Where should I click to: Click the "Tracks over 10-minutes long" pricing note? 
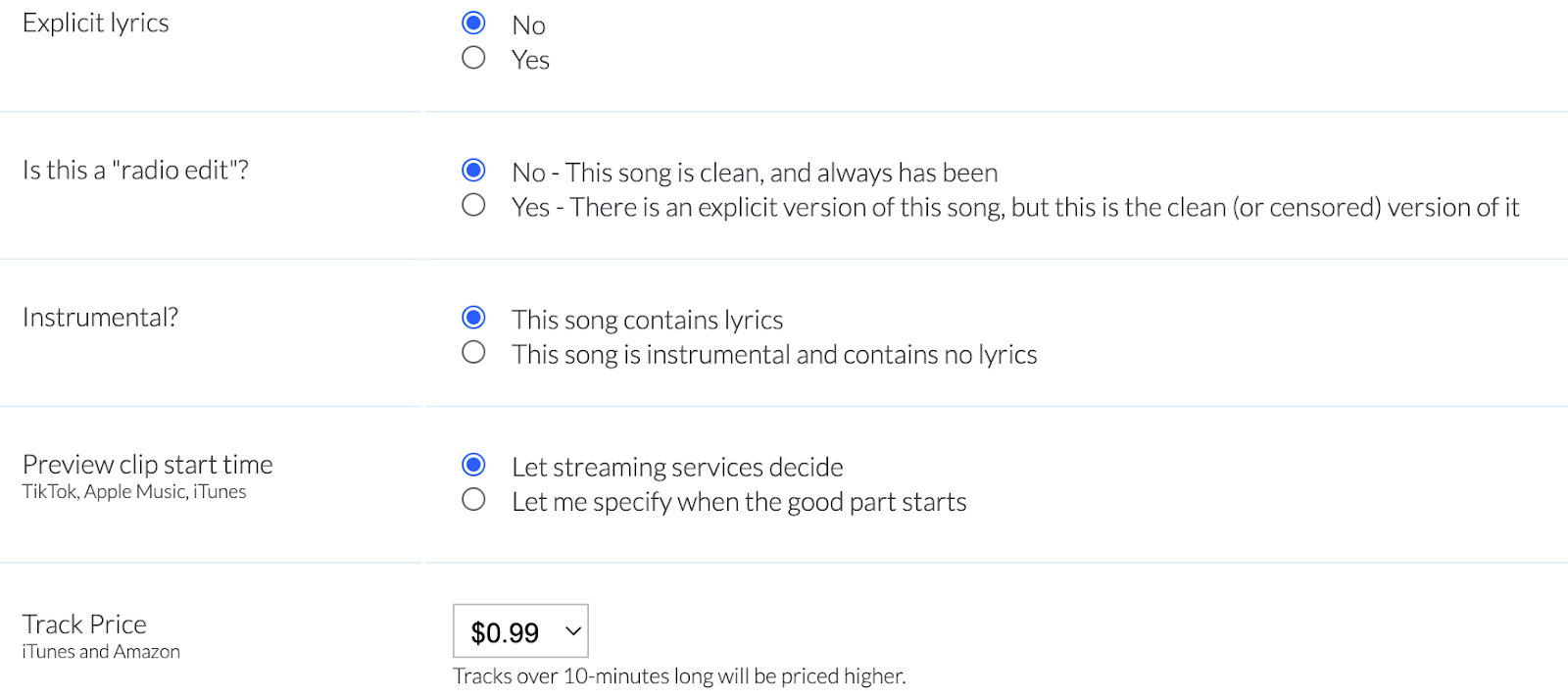(679, 675)
